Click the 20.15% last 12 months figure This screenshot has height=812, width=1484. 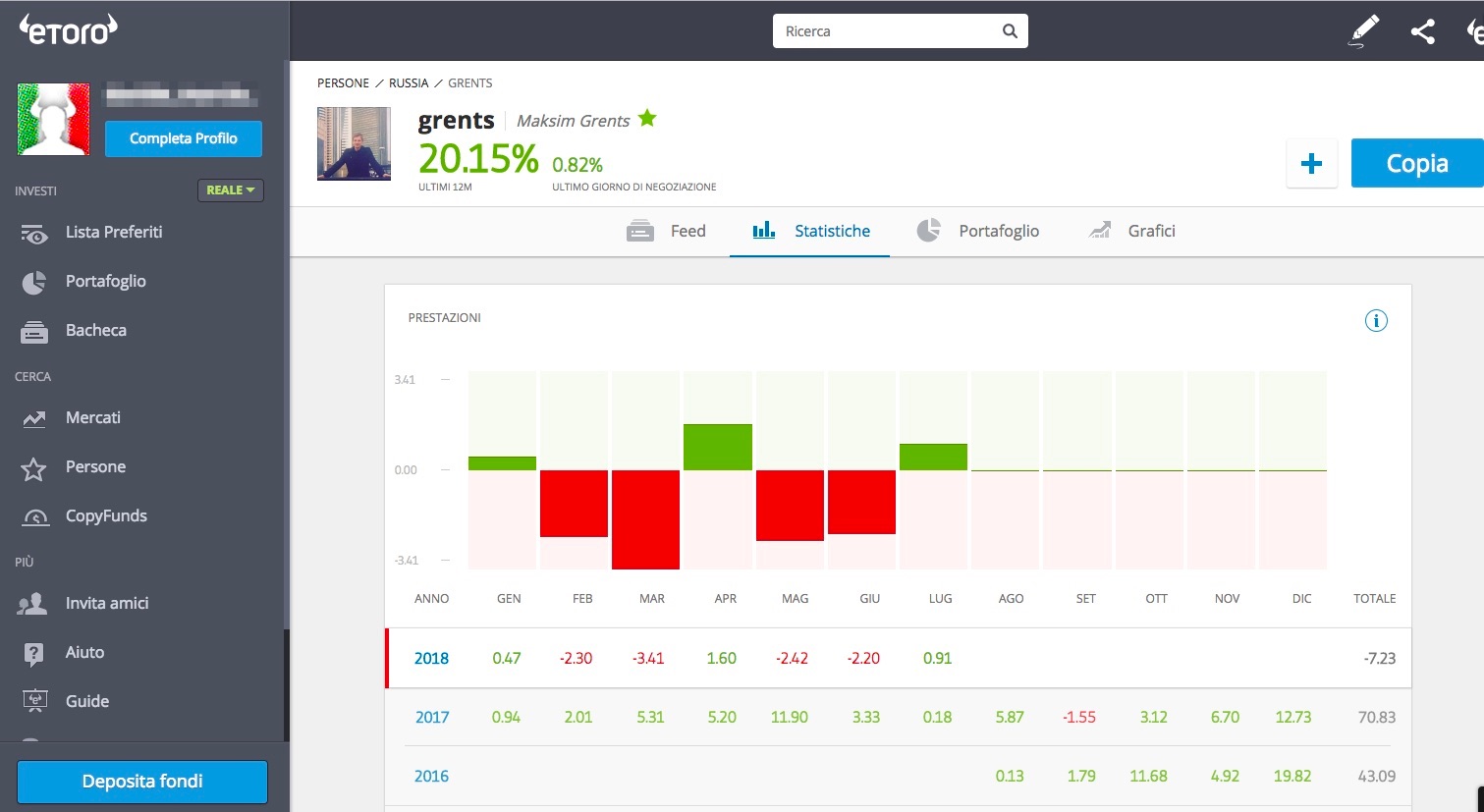click(478, 159)
